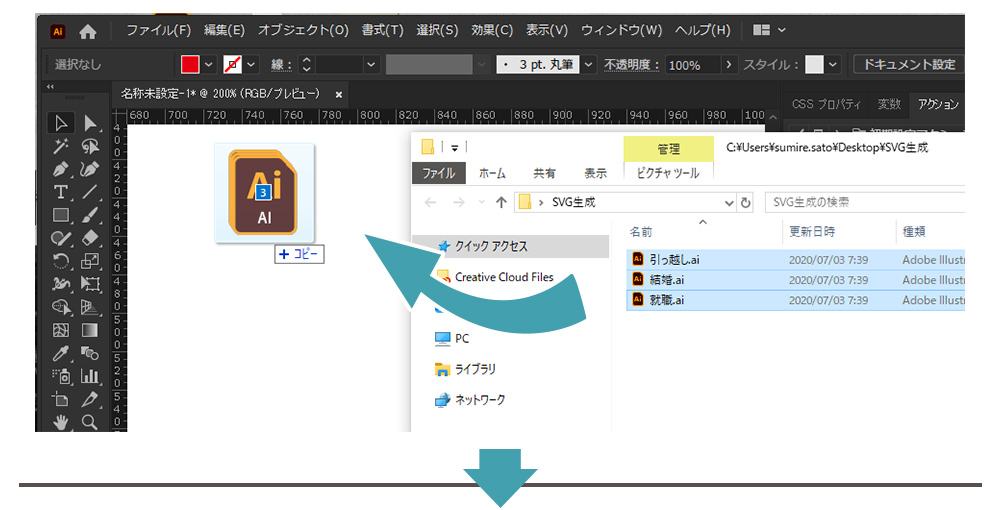Open the オブジェクト(O) menu

304,30
